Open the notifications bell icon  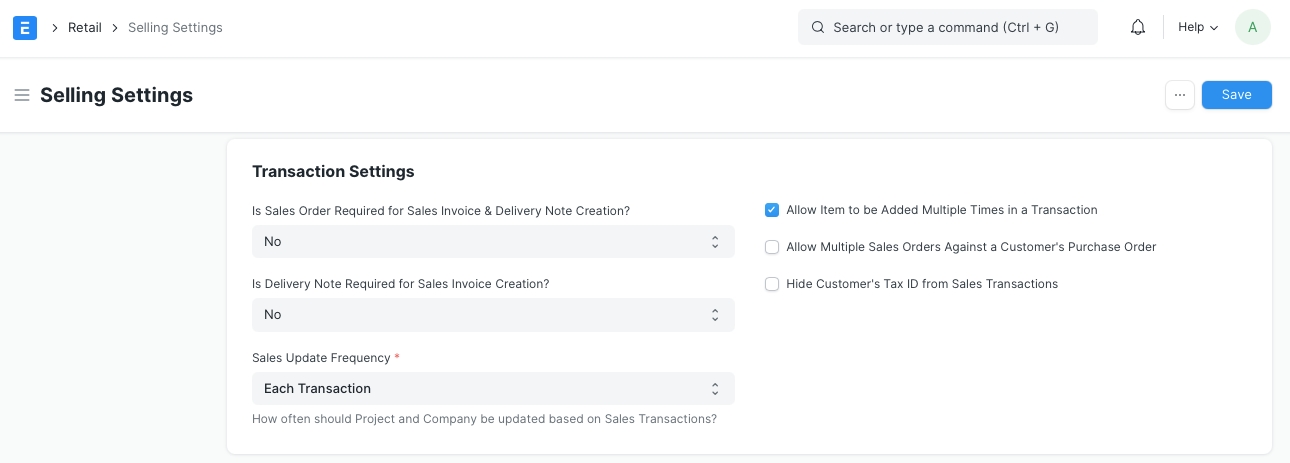coord(1137,28)
